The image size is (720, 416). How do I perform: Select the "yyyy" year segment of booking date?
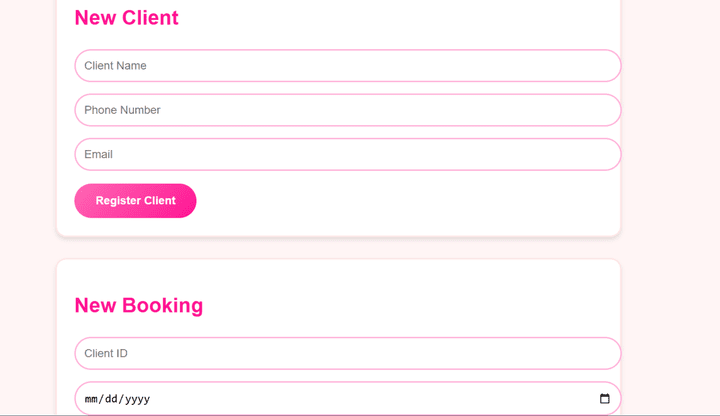pyautogui.click(x=136, y=399)
